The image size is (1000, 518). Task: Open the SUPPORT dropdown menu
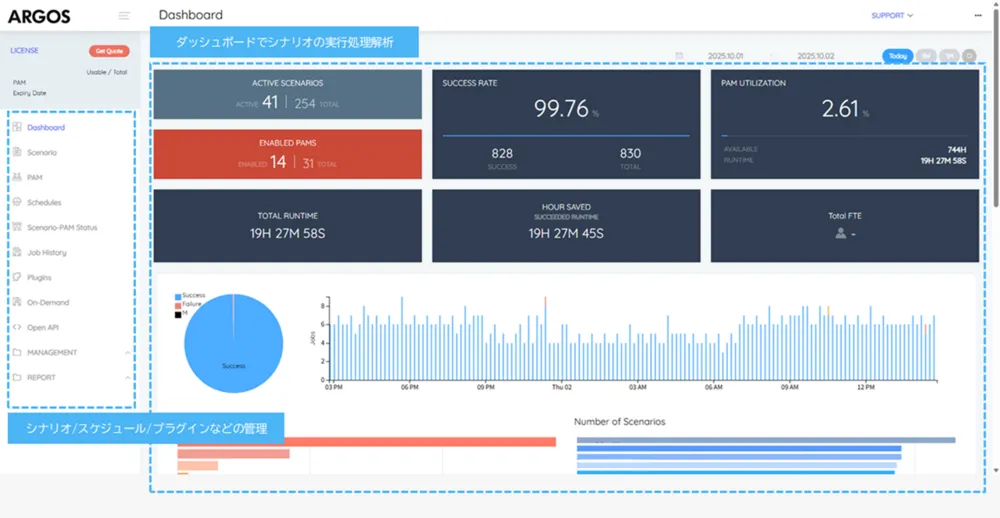892,16
